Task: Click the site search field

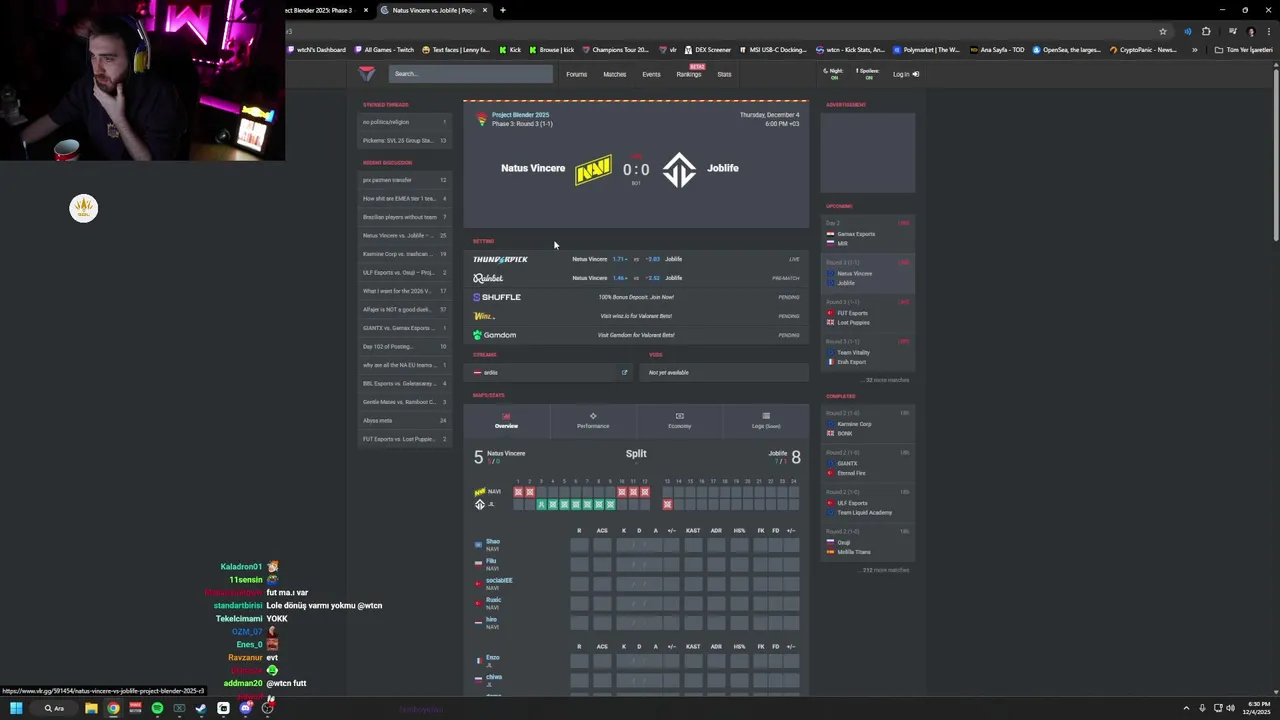Action: pyautogui.click(x=470, y=74)
